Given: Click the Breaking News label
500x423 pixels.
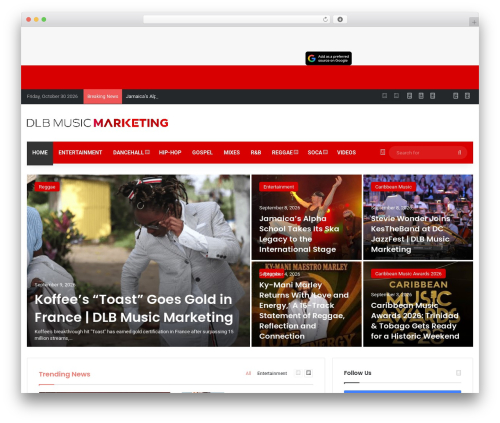Looking at the screenshot, I should [103, 96].
